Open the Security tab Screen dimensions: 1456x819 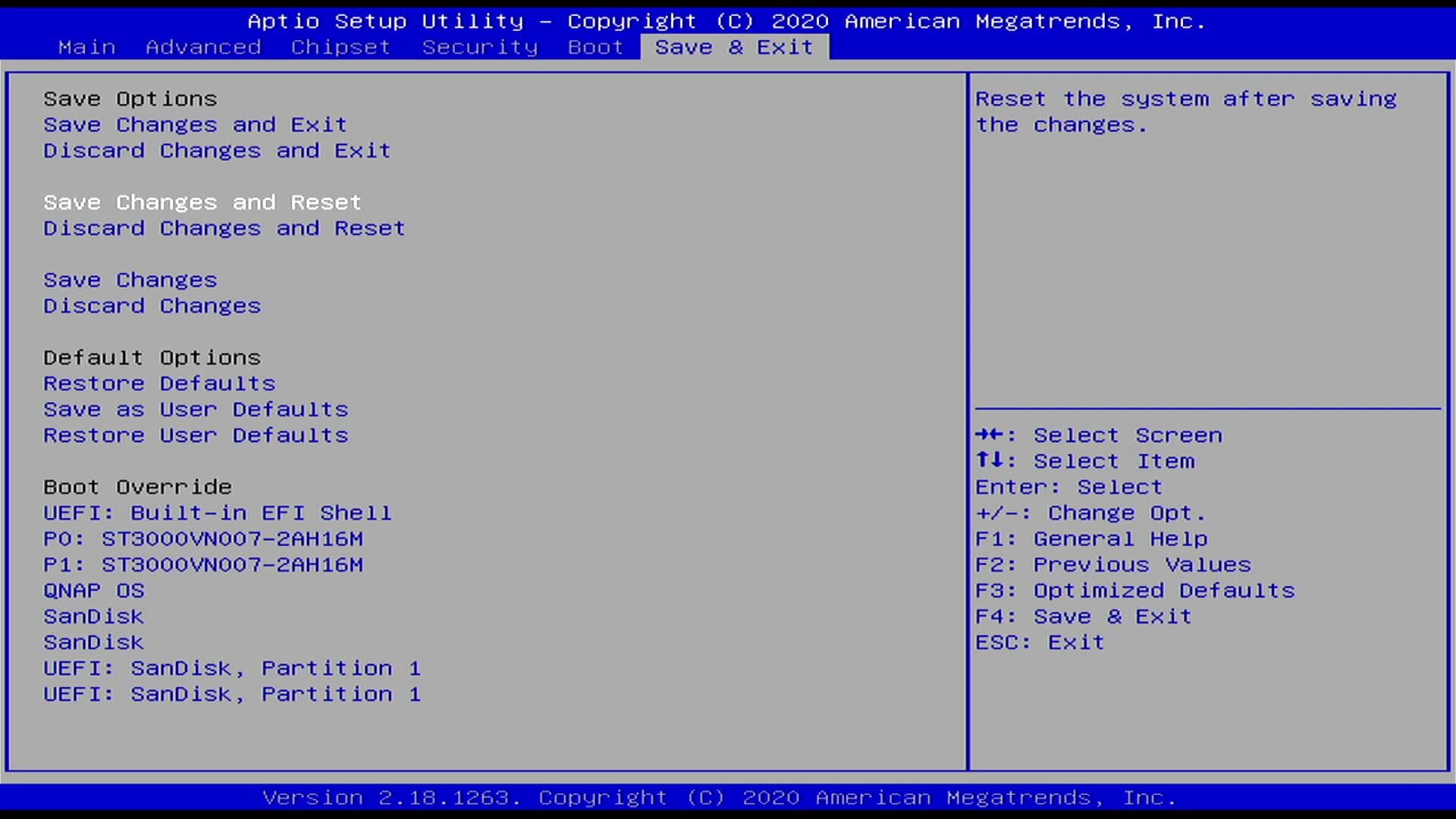(x=479, y=47)
